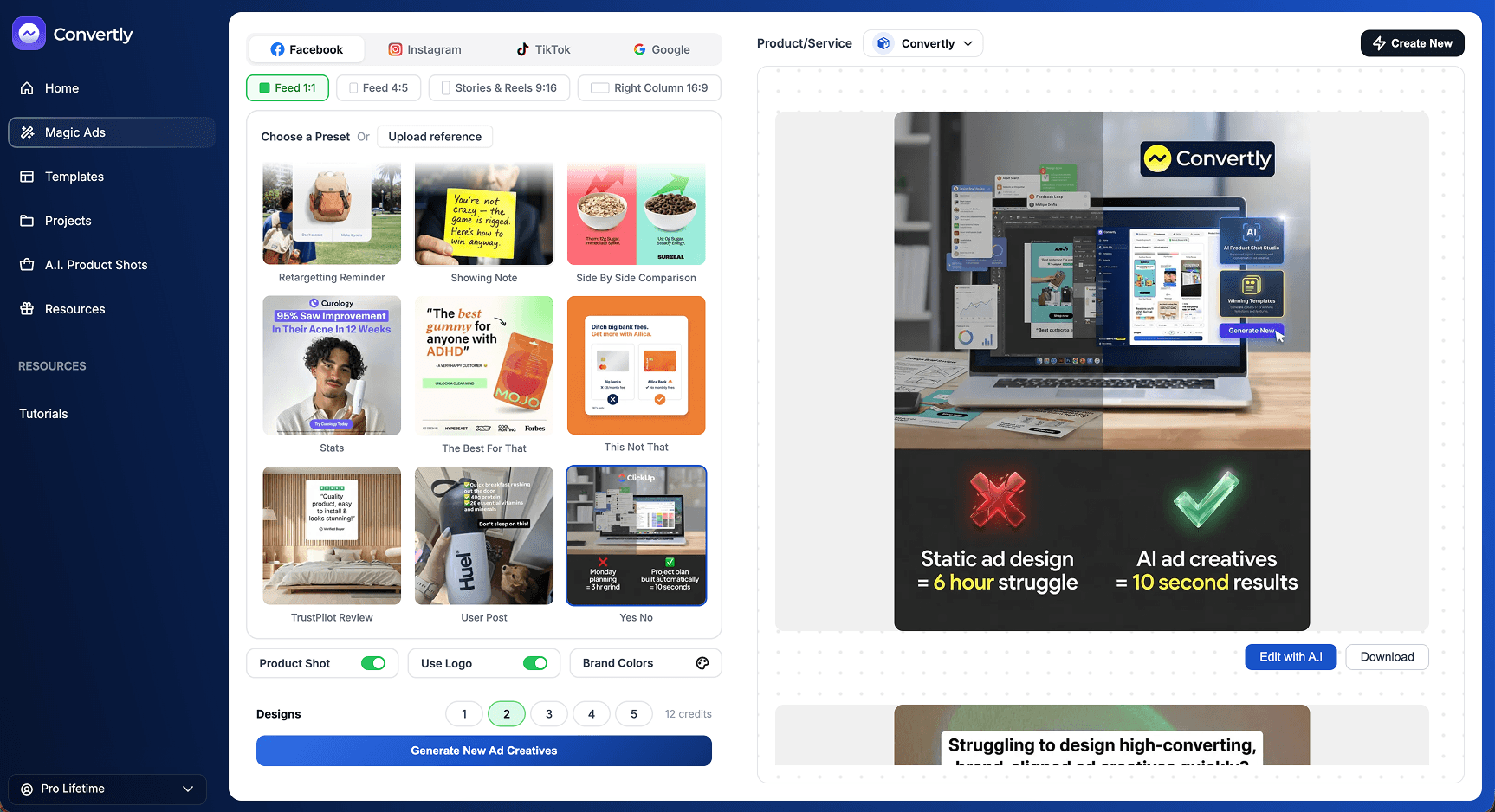
Task: Open the Home menu item
Action: click(111, 88)
